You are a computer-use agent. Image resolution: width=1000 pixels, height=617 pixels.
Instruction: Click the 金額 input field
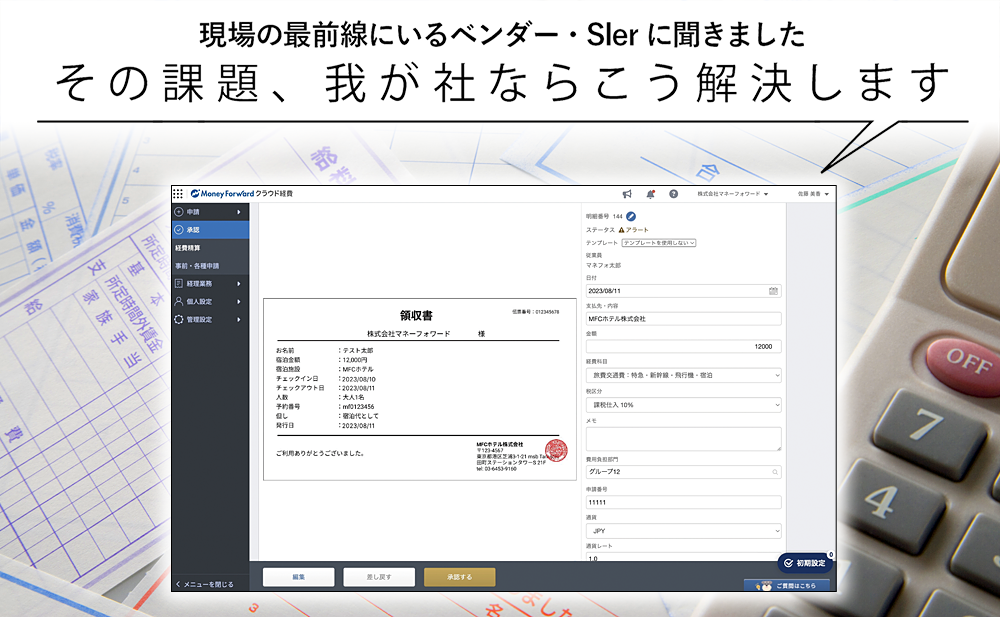(683, 346)
